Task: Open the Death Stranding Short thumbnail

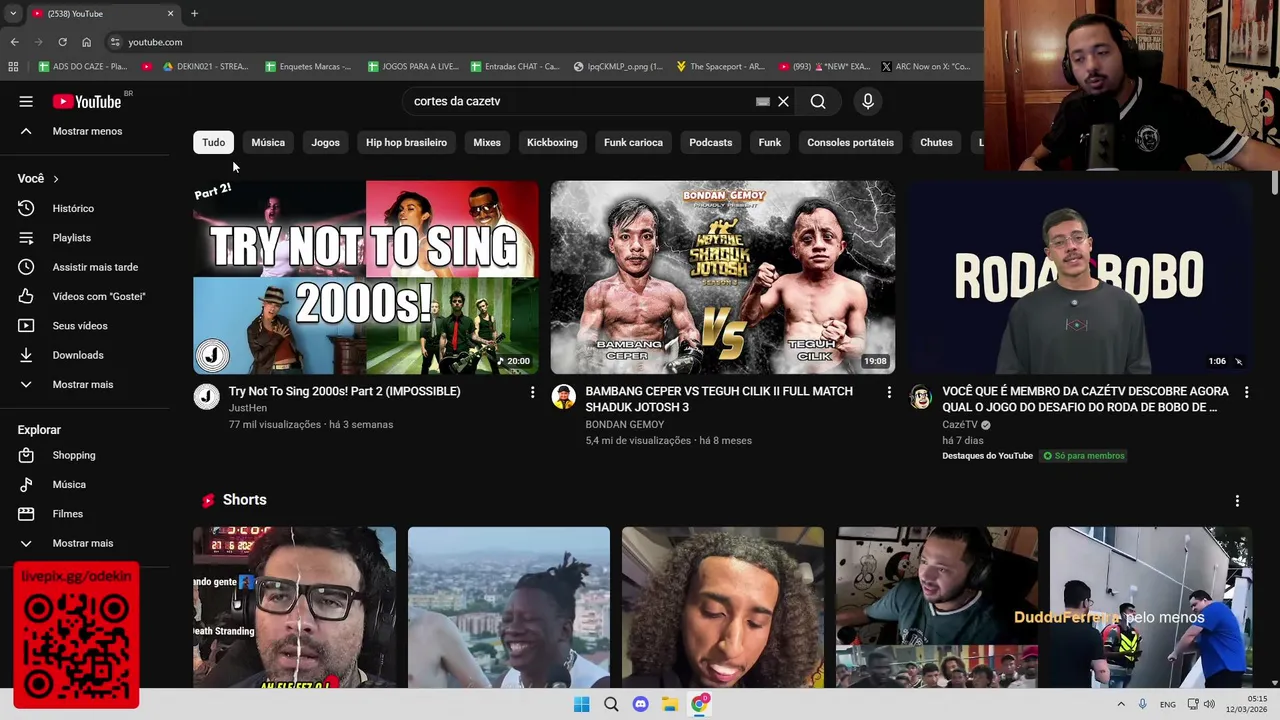Action: 294,608
